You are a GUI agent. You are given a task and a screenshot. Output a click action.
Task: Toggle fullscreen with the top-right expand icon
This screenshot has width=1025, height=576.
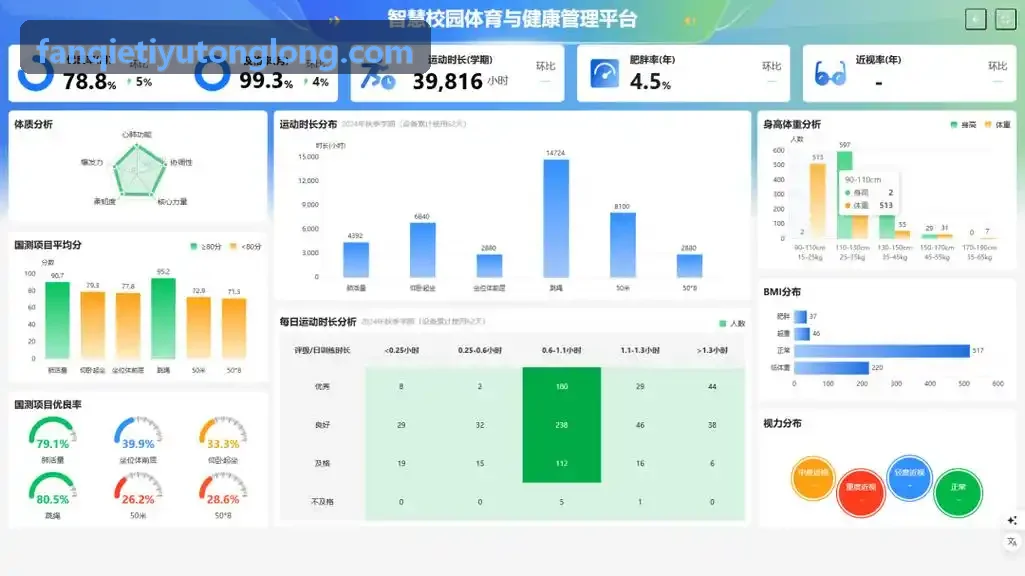click(x=1005, y=20)
